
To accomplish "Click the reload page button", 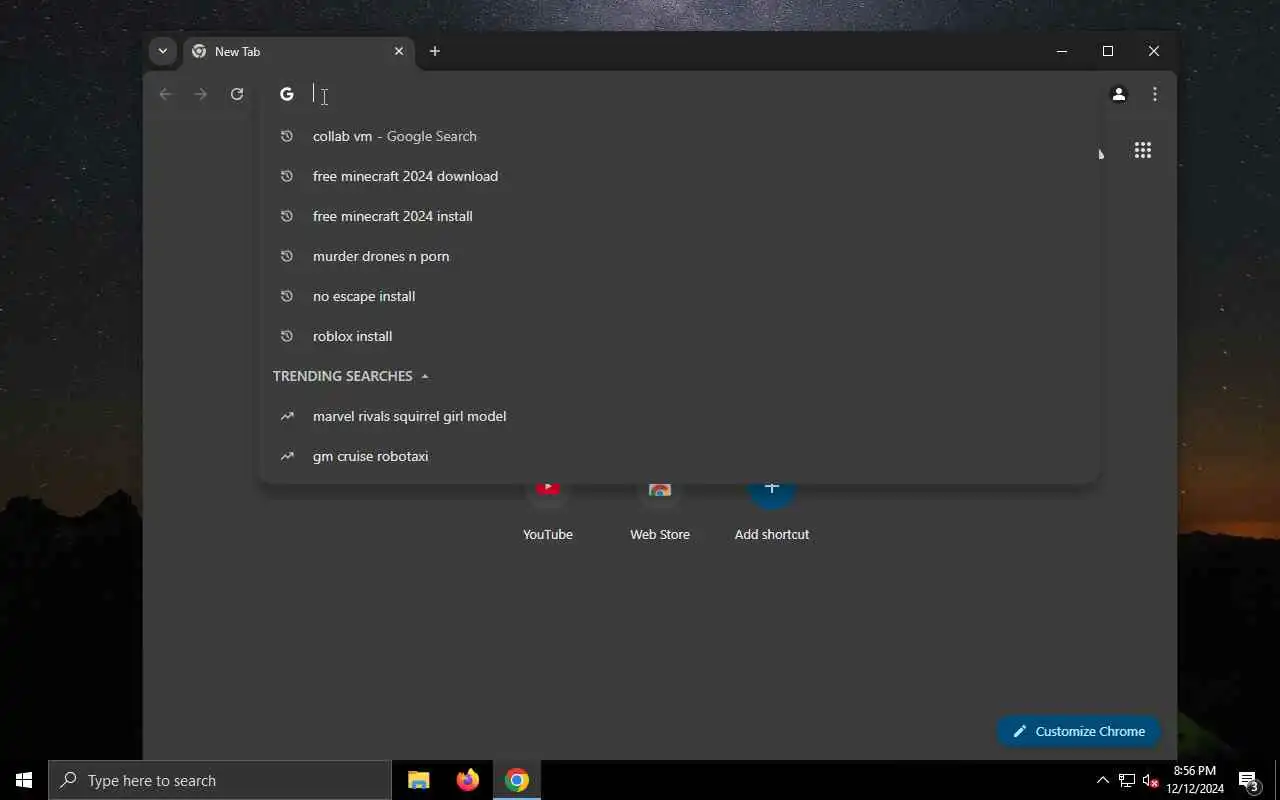I will (x=237, y=94).
